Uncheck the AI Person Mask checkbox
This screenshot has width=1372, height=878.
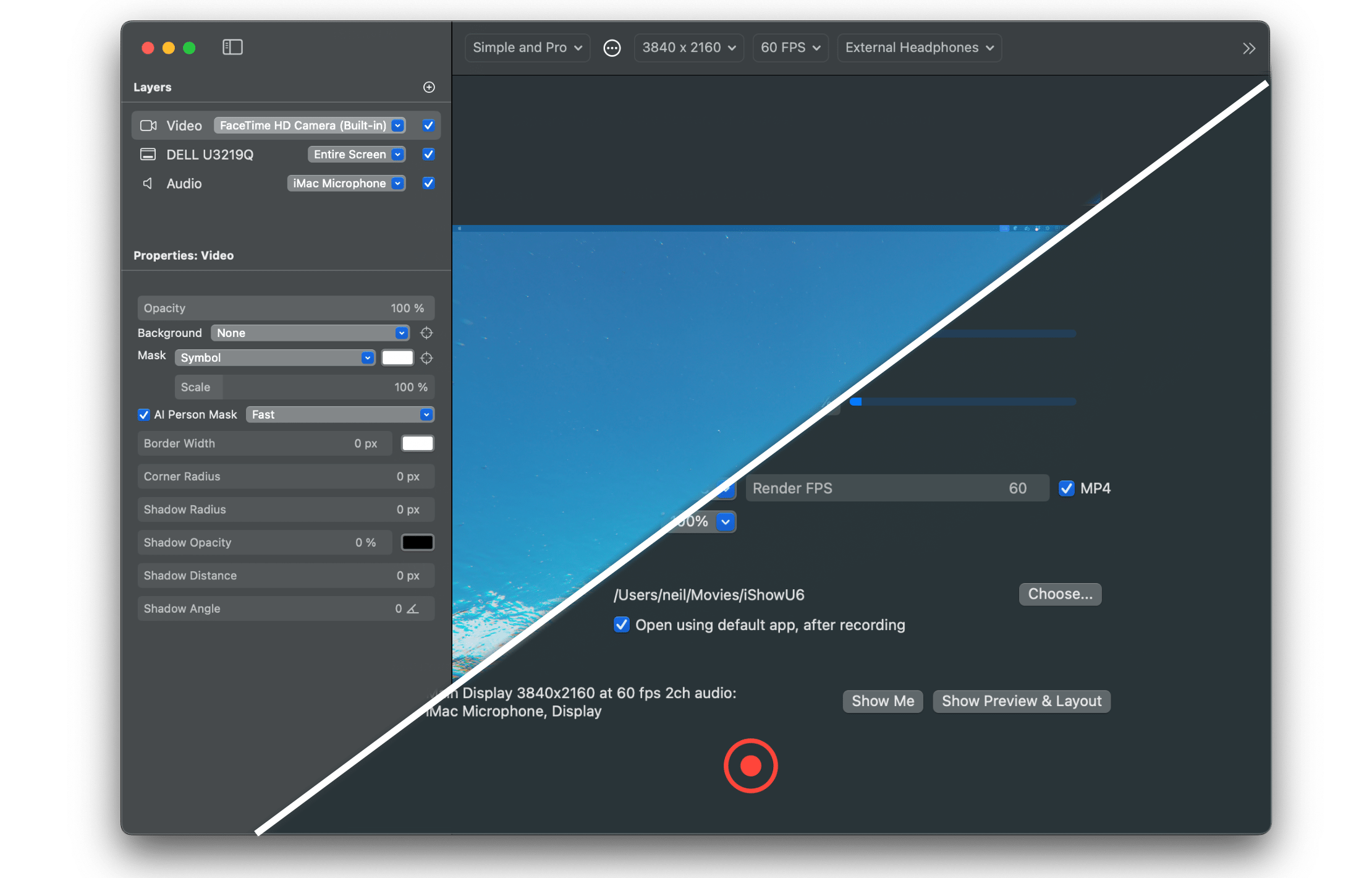click(x=144, y=415)
